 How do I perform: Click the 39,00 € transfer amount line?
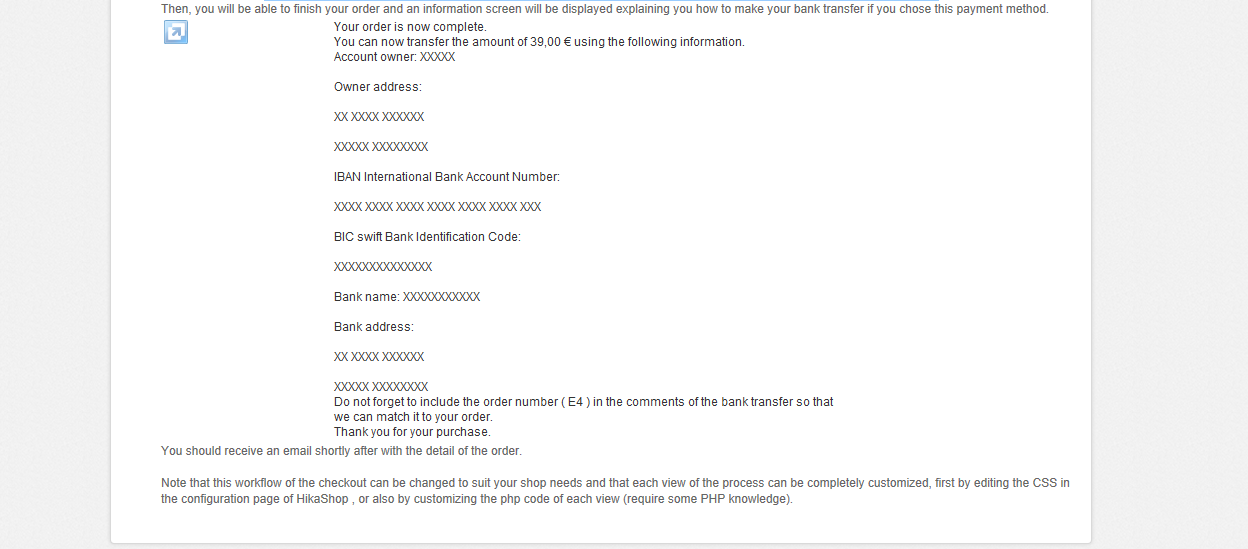539,42
